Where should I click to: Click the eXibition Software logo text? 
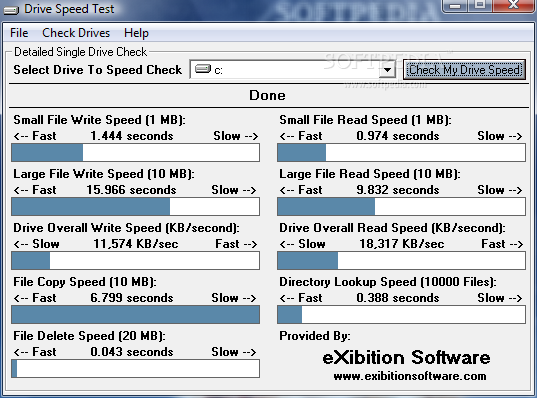406,358
